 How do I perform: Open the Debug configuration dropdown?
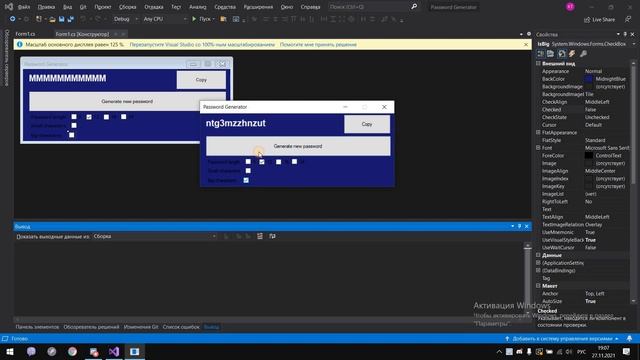(x=126, y=19)
